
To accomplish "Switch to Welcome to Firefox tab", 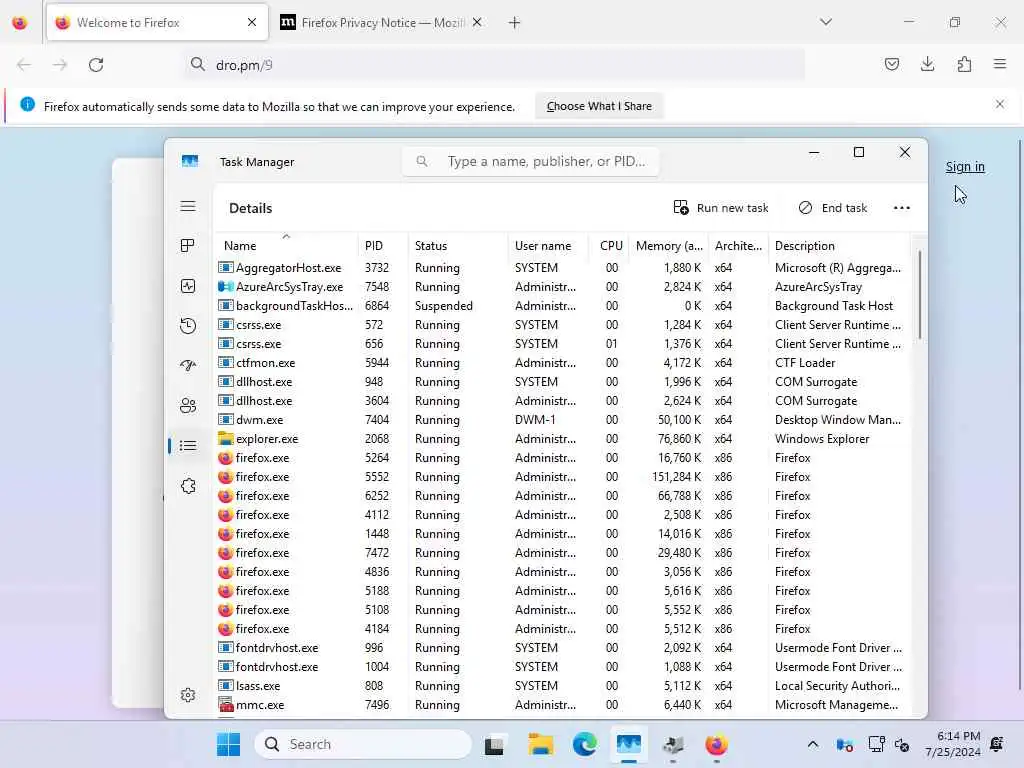I will [157, 23].
